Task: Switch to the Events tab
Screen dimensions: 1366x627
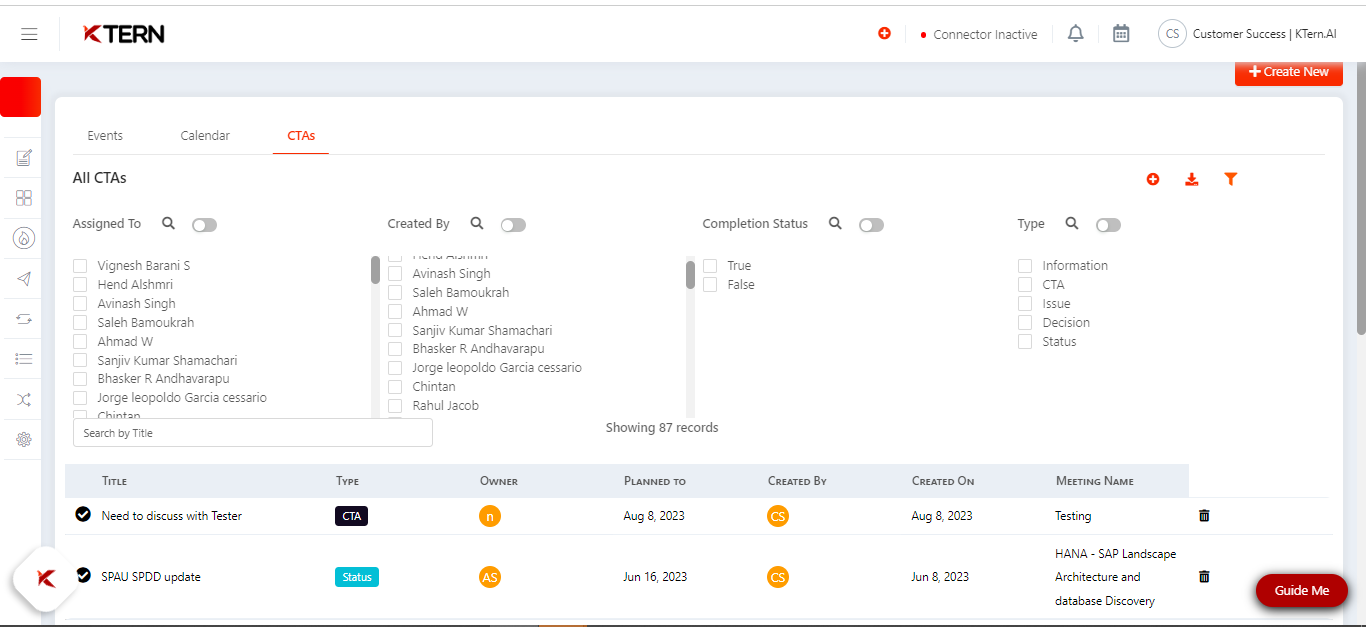Action: tap(105, 136)
